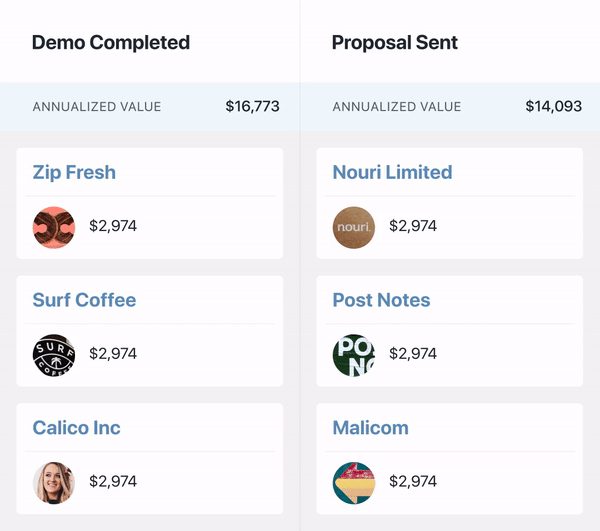Open the Calico Inc deal link
The width and height of the screenshot is (600, 531).
76,428
